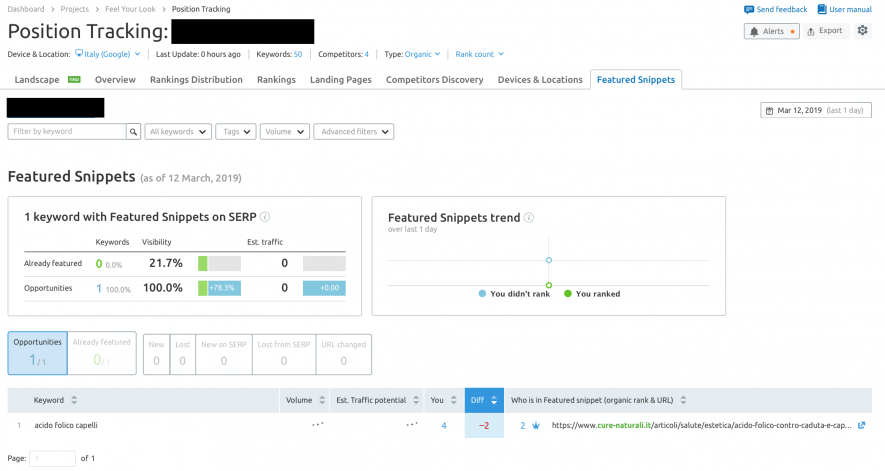Viewport: 885px width, 471px height.
Task: Click the Export button label
Action: point(830,30)
